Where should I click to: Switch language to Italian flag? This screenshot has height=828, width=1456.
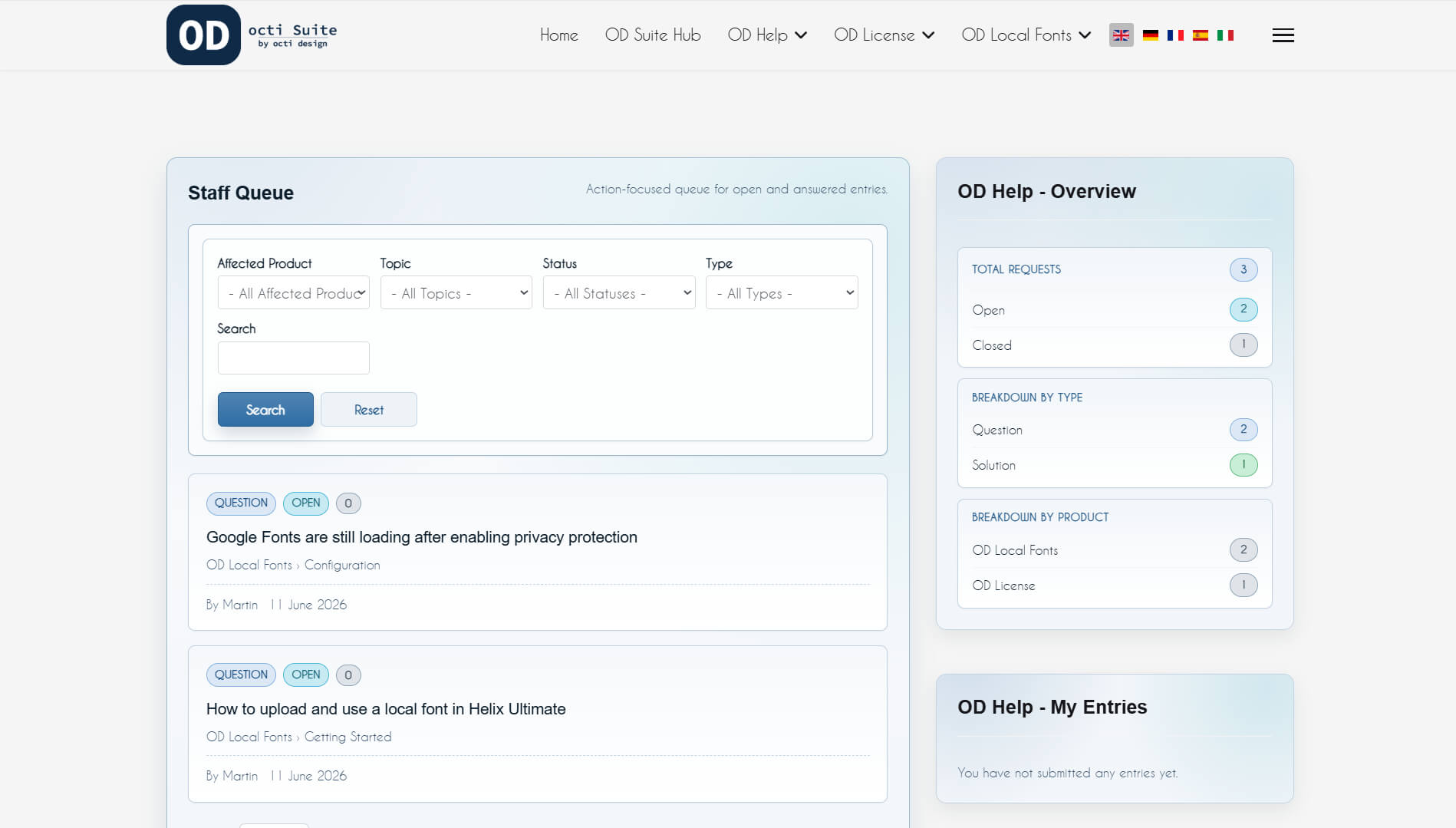(x=1225, y=35)
